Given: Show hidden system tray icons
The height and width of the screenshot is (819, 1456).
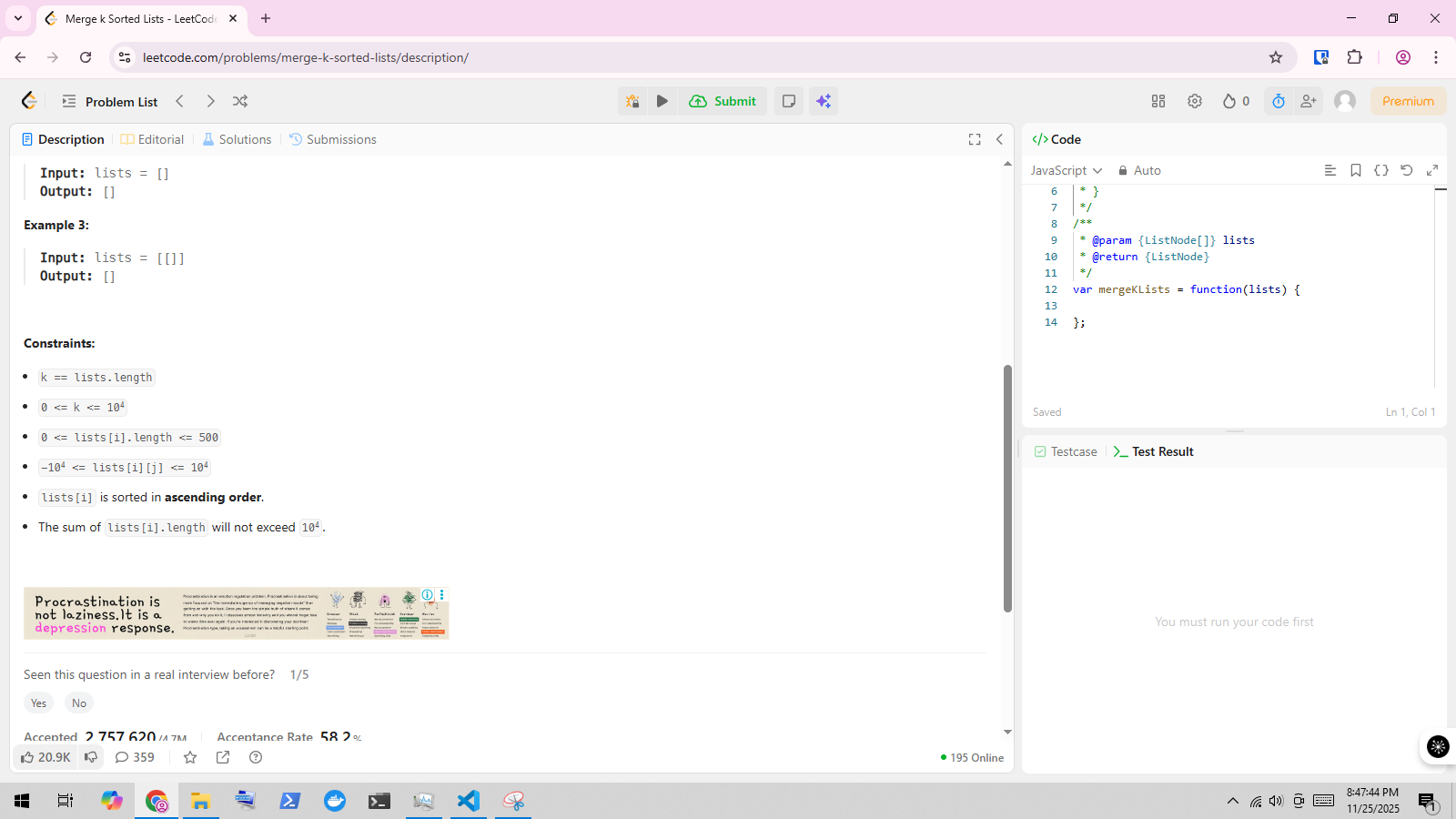Looking at the screenshot, I should 1233,801.
